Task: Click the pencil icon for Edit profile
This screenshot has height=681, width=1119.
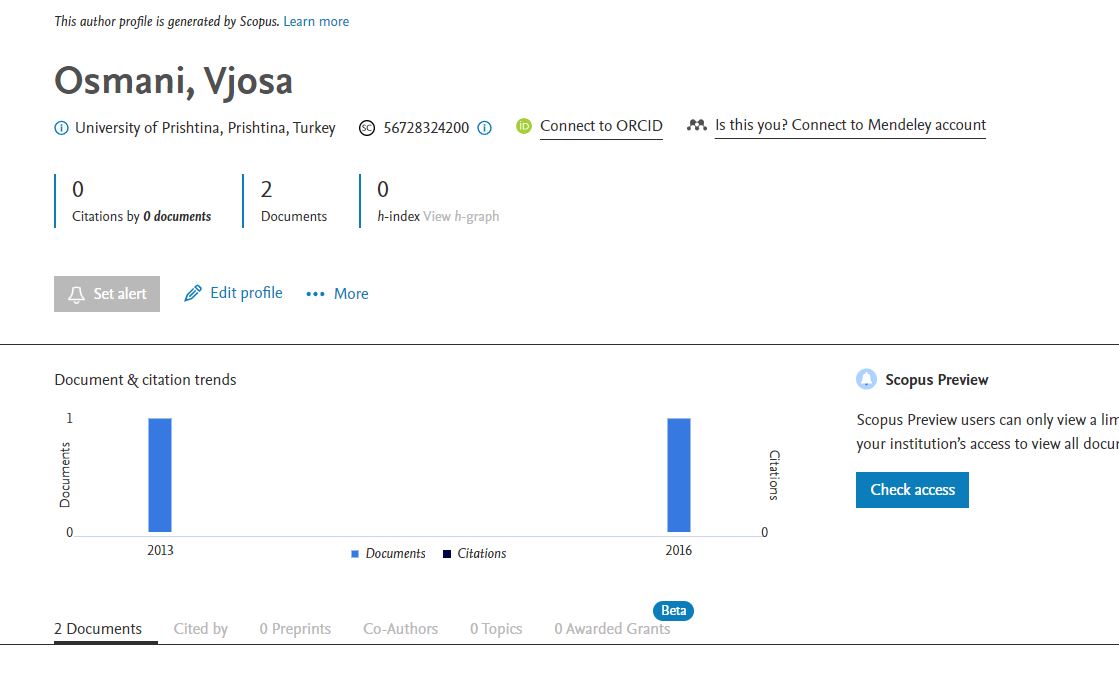Action: (x=193, y=294)
